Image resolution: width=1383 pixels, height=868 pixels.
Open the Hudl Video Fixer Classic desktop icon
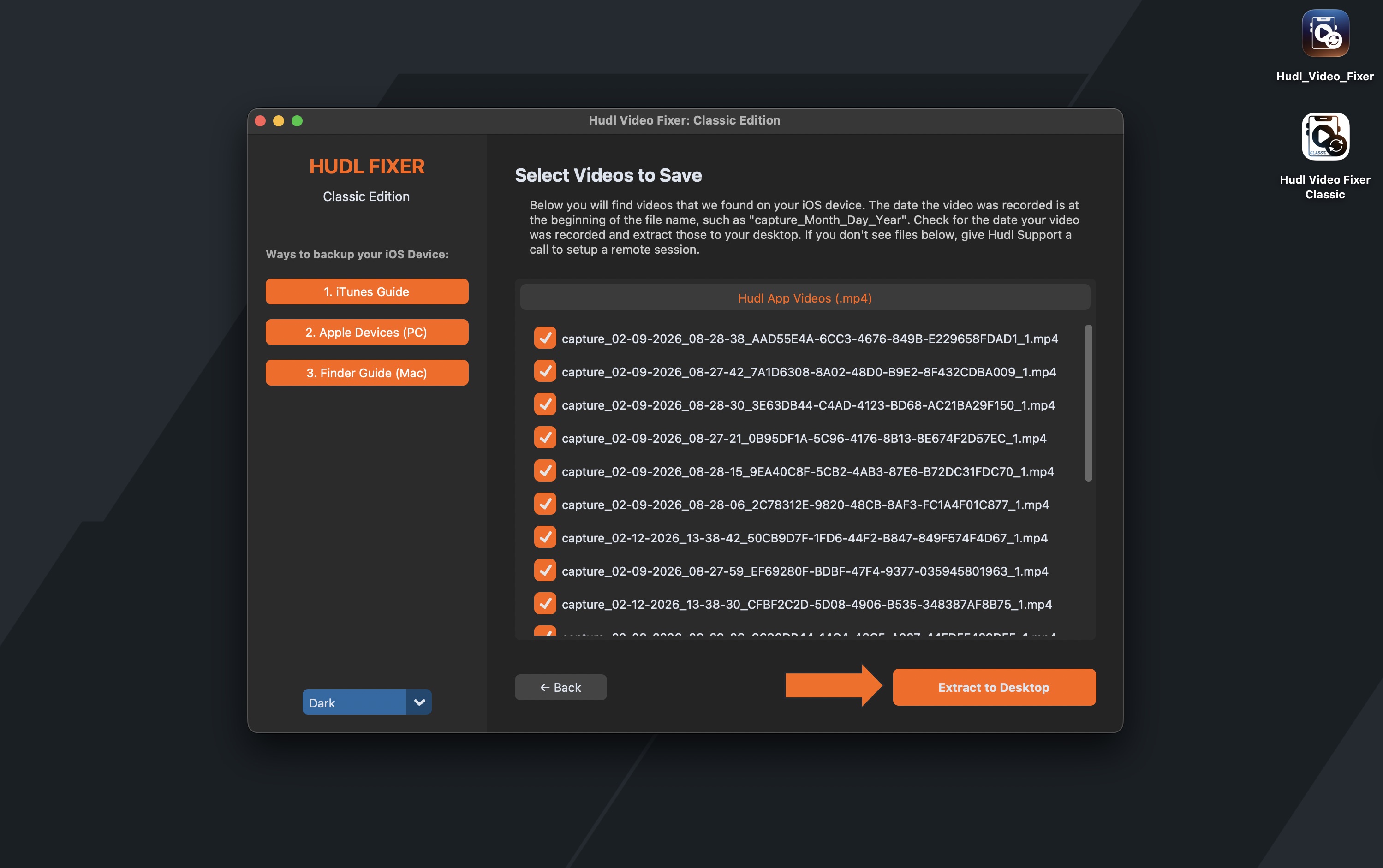pyautogui.click(x=1325, y=137)
